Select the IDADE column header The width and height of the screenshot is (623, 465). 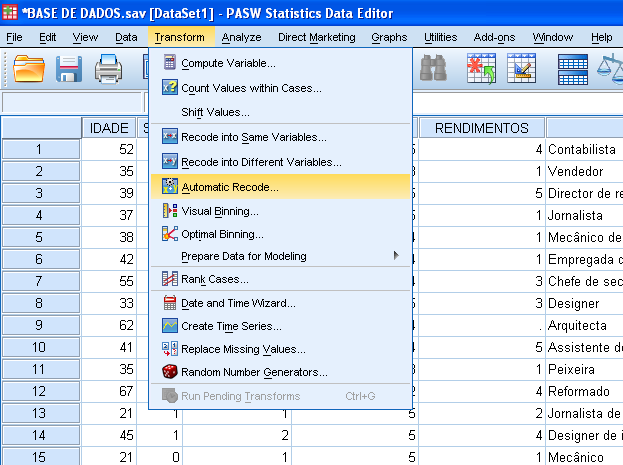coord(109,128)
